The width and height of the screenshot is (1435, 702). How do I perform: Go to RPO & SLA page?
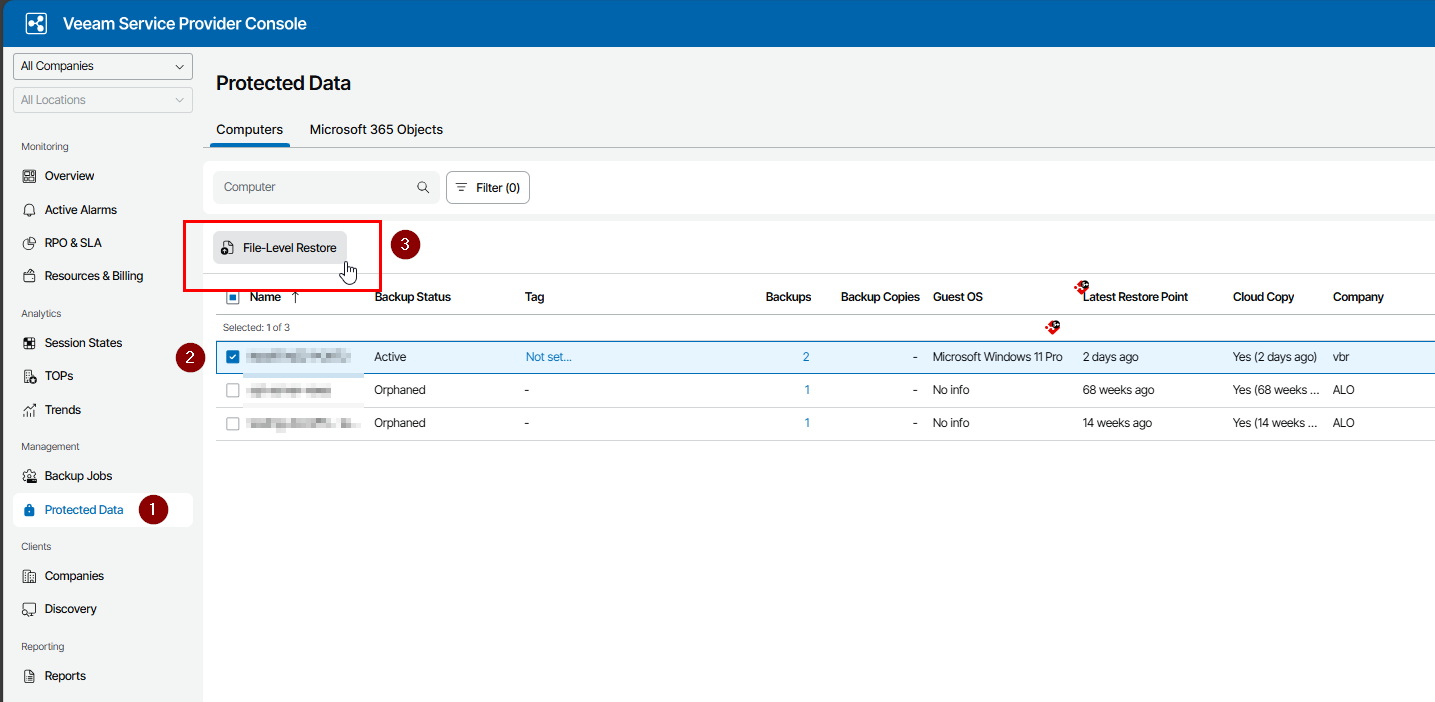72,243
